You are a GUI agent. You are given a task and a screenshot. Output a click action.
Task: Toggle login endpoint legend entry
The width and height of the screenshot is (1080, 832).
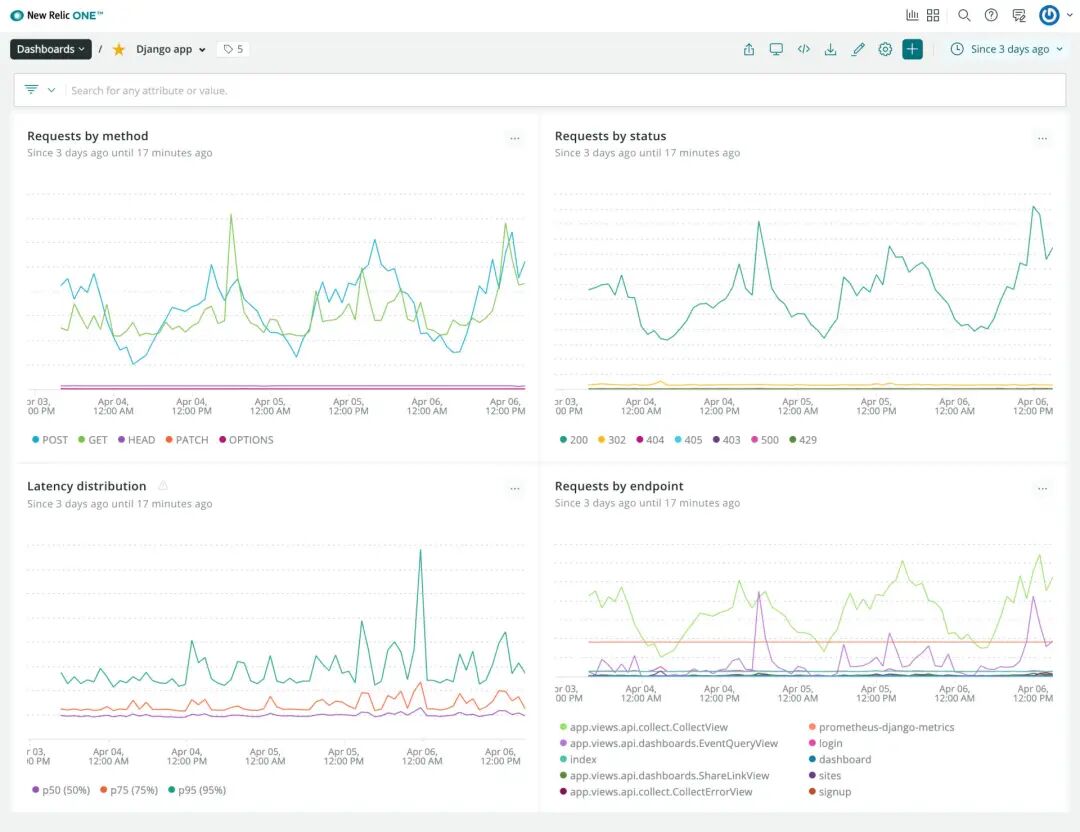[825, 743]
